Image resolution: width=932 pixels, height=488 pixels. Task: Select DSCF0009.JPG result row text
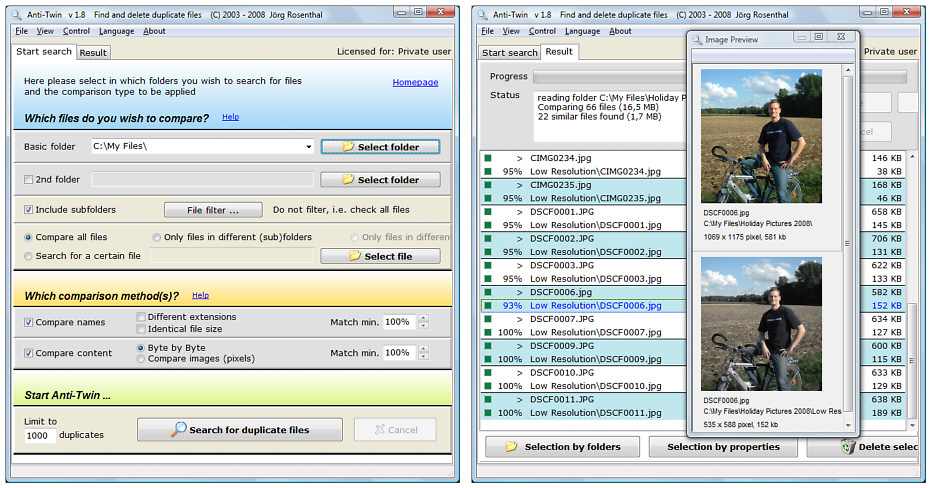[x=562, y=345]
